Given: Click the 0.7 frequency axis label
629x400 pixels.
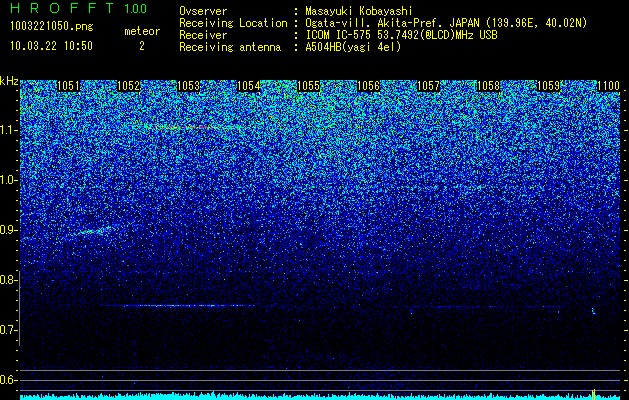Looking at the screenshot, I should point(8,330).
